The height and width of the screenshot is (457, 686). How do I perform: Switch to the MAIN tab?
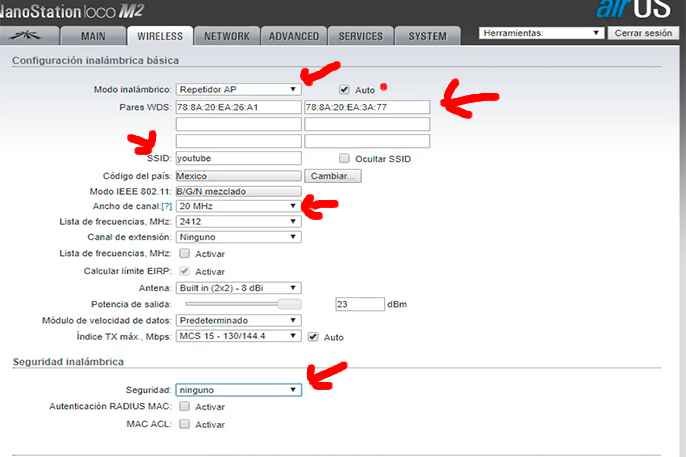(93, 36)
